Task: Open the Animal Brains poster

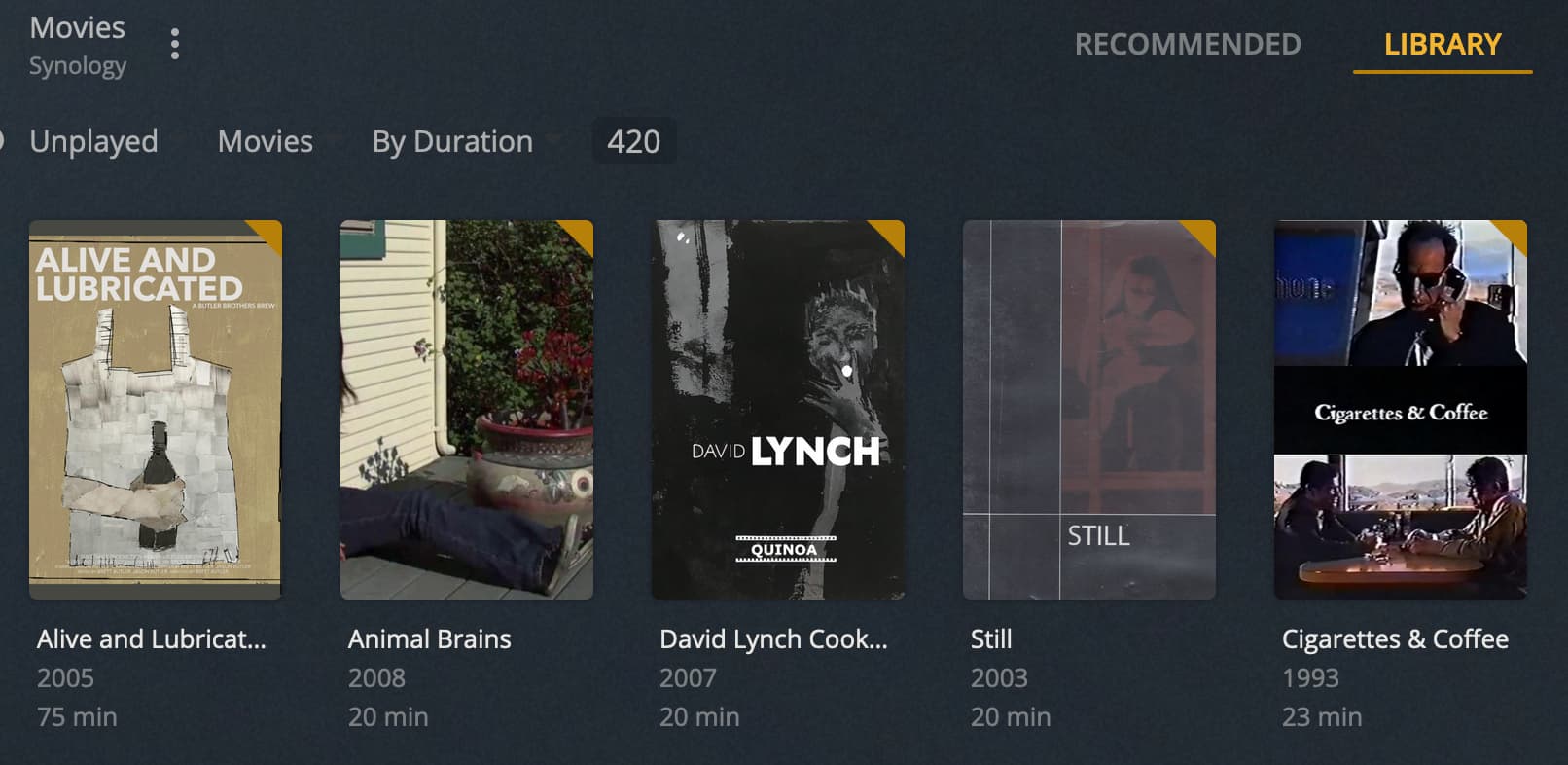Action: tap(467, 409)
